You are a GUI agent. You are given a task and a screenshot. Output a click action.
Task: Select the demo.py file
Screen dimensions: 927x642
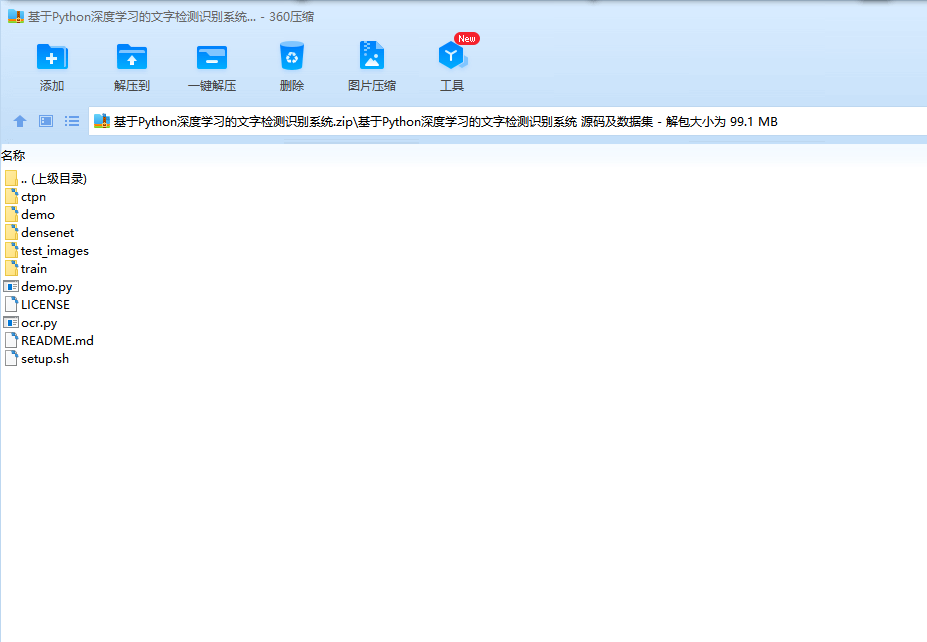click(x=38, y=287)
